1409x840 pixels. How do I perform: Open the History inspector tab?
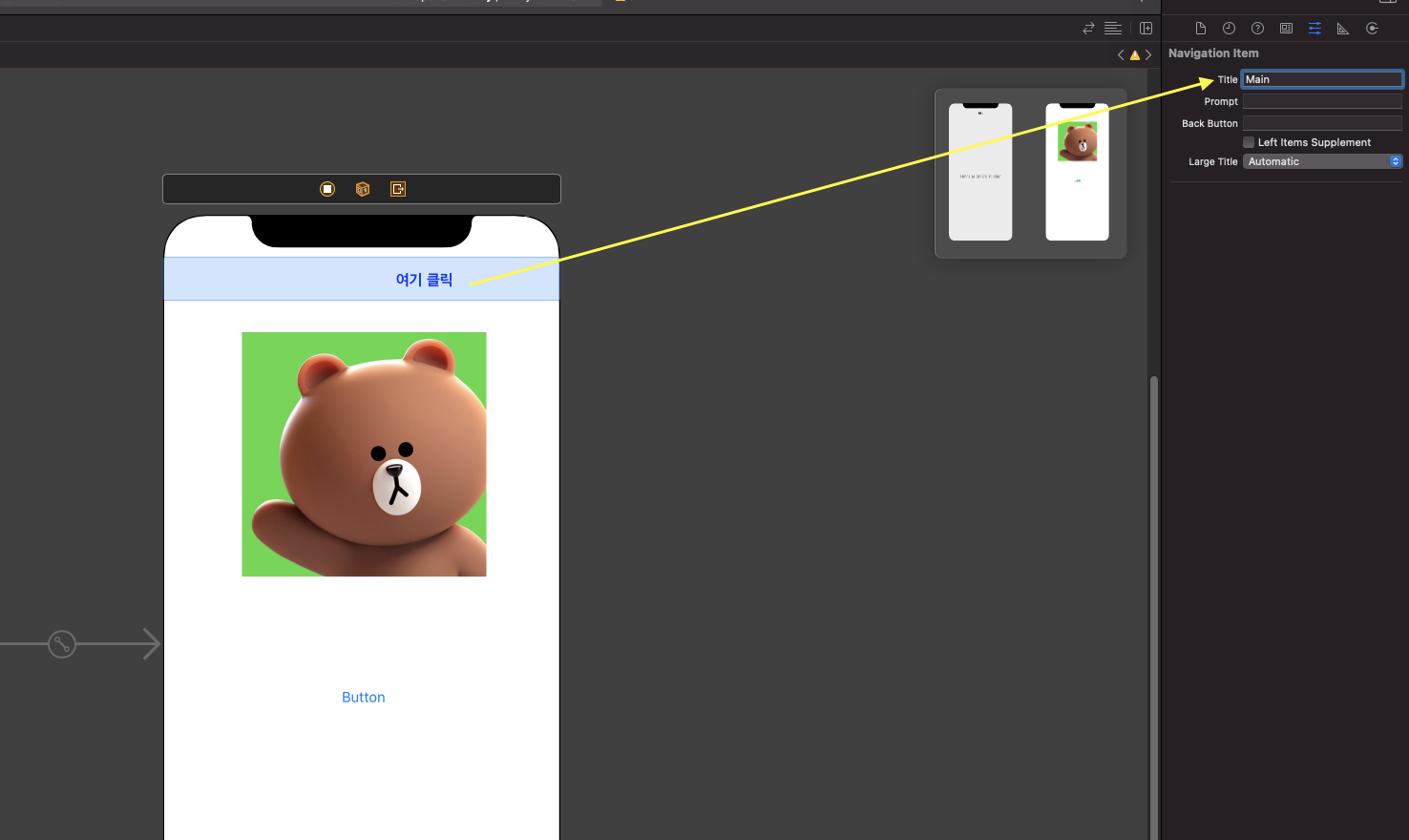[x=1230, y=29]
